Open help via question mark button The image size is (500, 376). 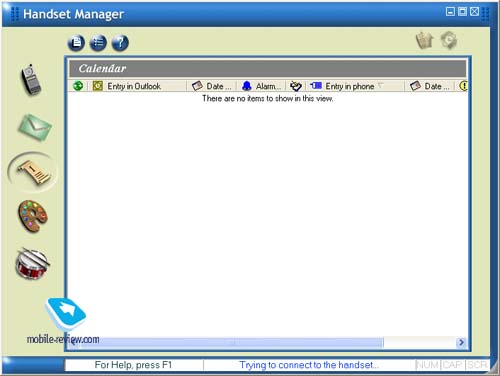tap(120, 43)
